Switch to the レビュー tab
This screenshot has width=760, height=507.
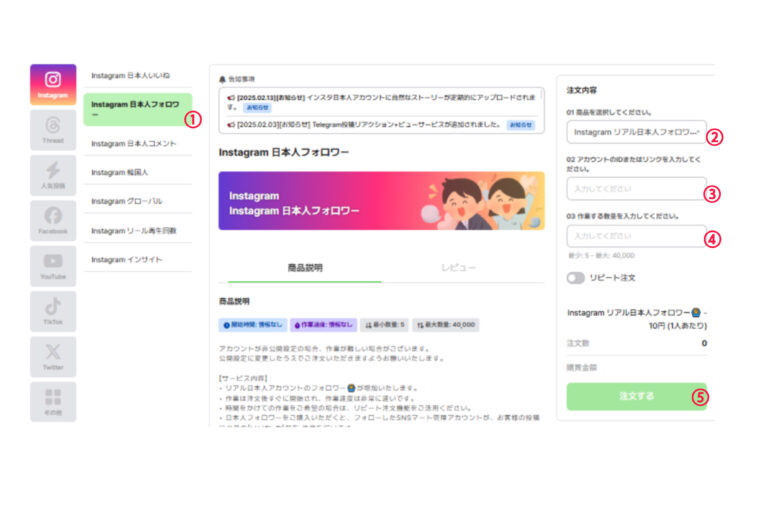click(458, 268)
